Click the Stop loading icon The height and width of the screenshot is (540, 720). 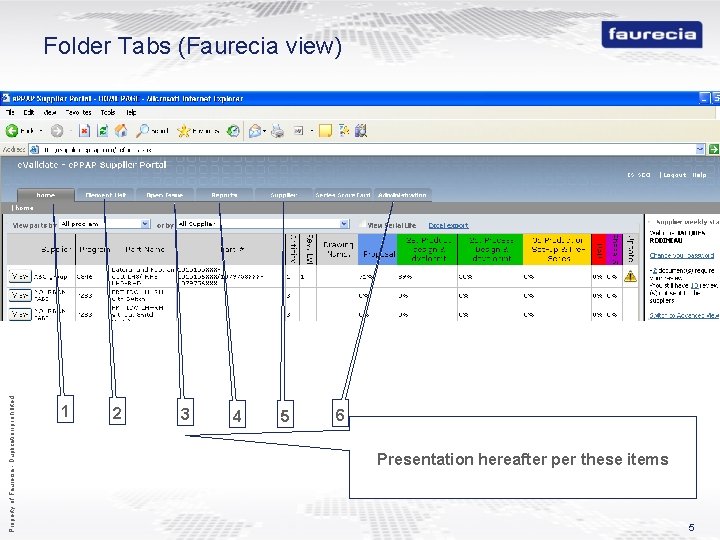tap(84, 131)
